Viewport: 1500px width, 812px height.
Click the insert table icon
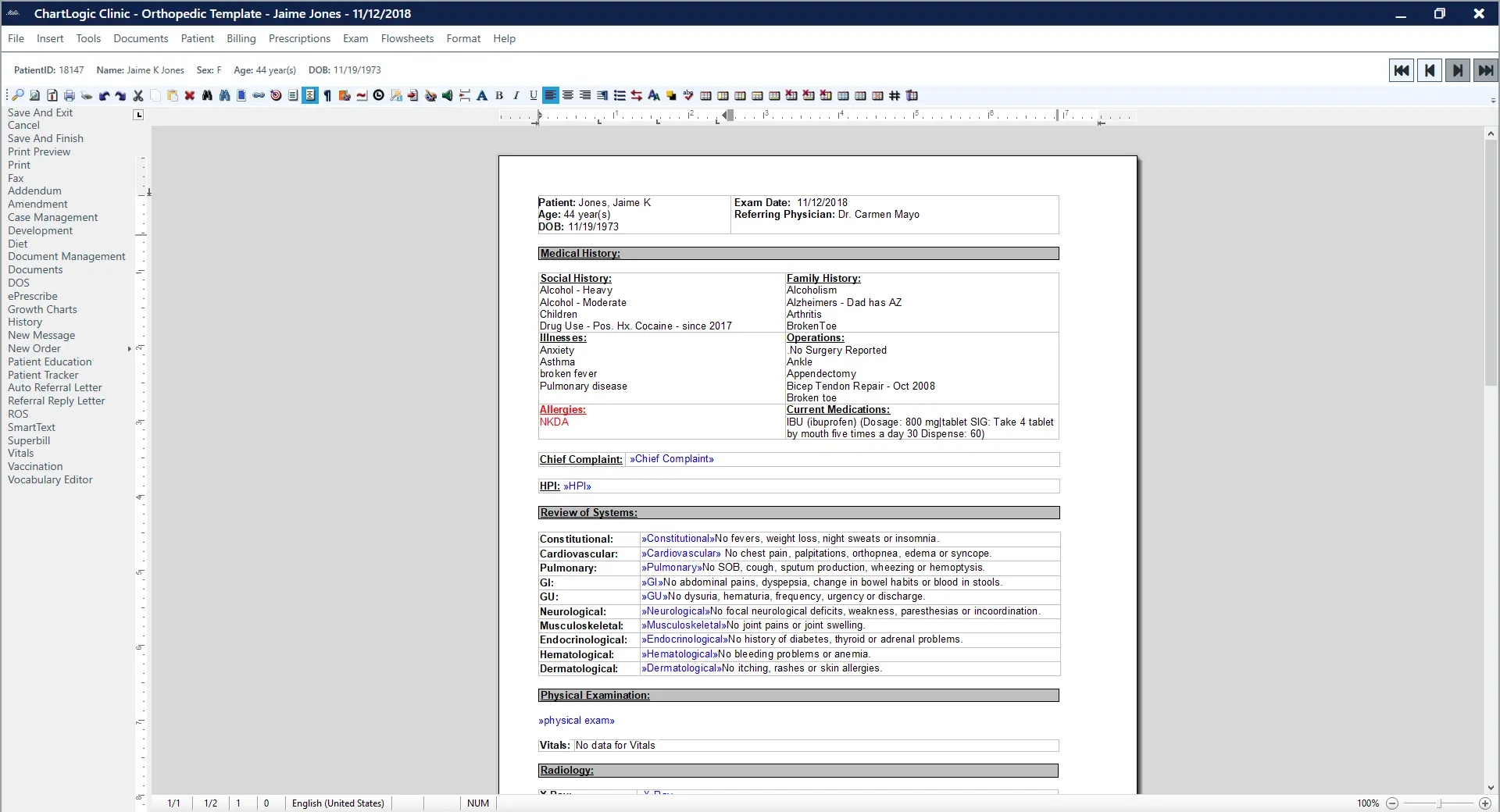[705, 95]
